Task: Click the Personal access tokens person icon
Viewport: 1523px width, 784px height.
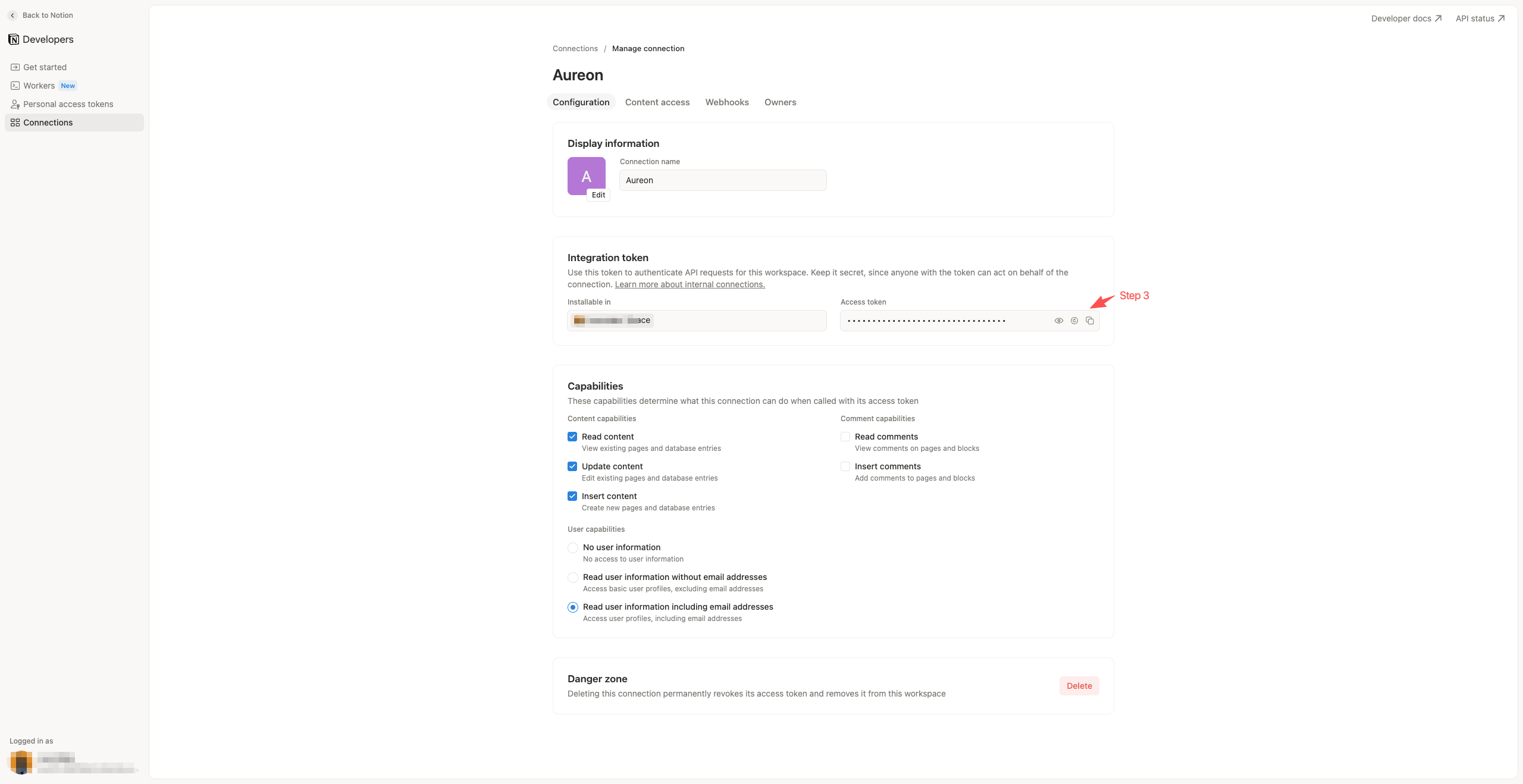Action: pyautogui.click(x=15, y=104)
